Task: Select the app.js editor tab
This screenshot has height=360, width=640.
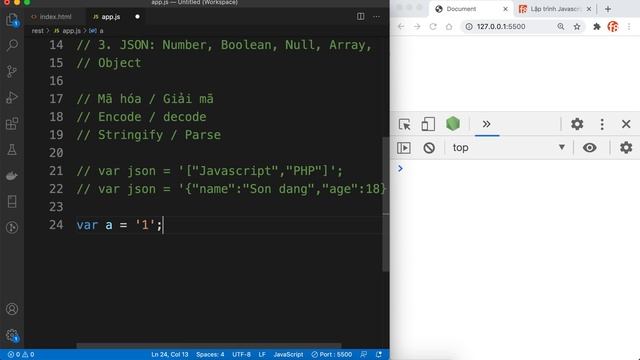Action: [x=111, y=17]
